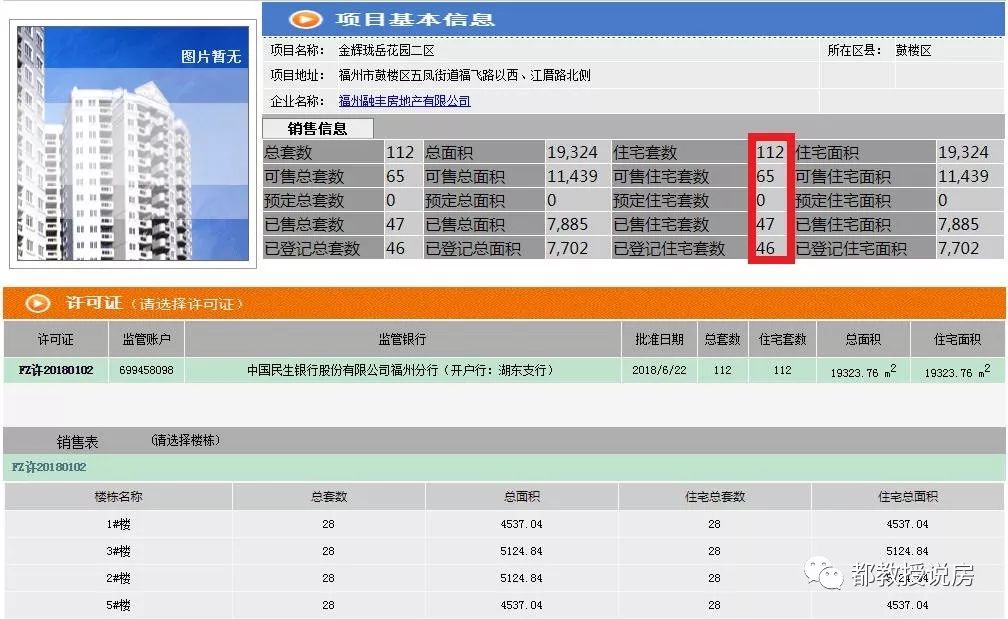
Task: Switch to the 销售信息 tab
Action: pos(316,128)
